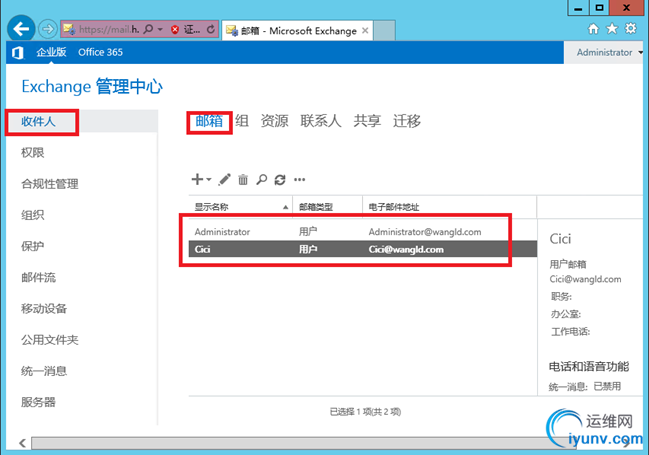Click Cici@wangld.com cell in list

click(x=406, y=249)
